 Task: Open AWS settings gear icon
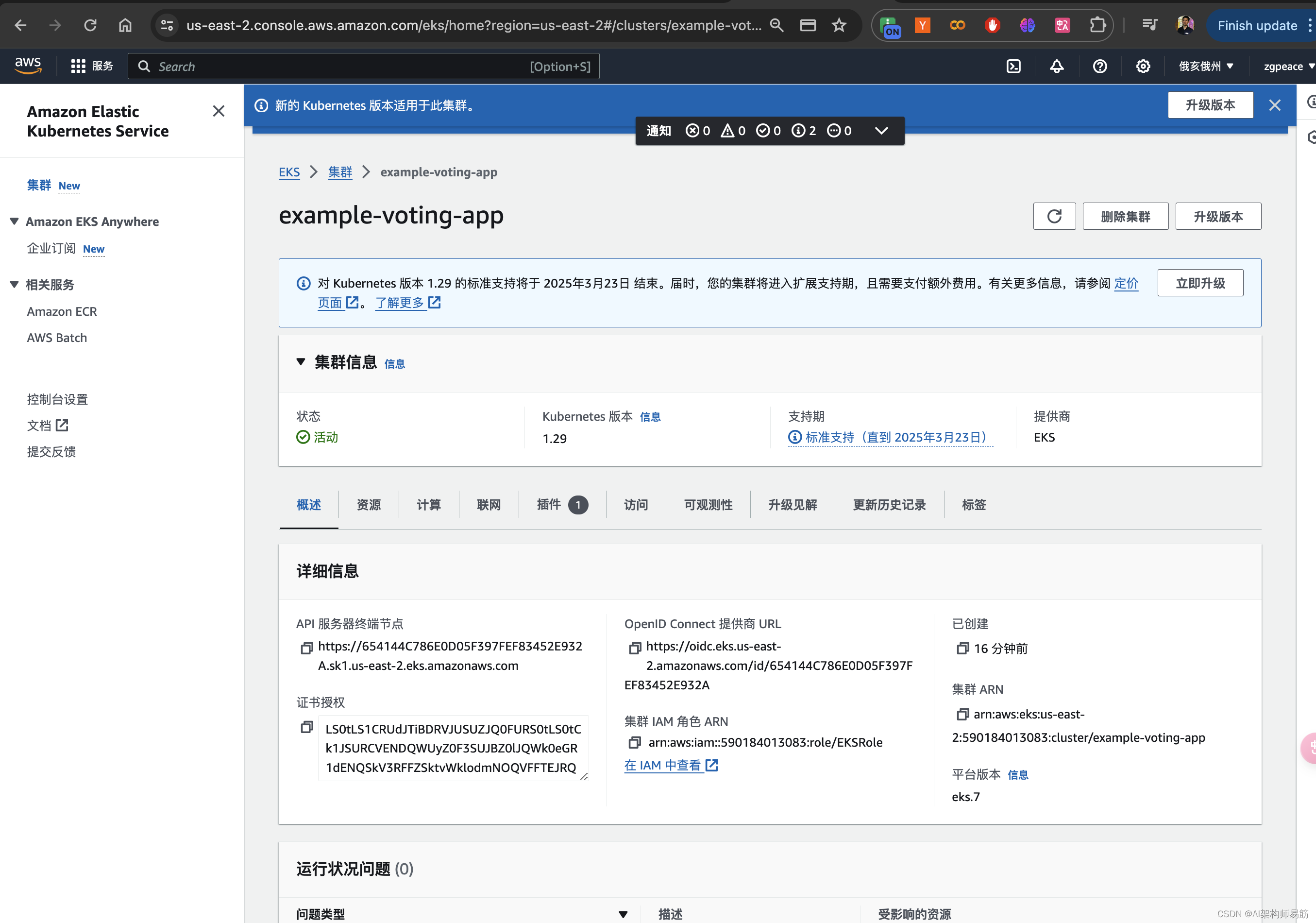pos(1143,67)
